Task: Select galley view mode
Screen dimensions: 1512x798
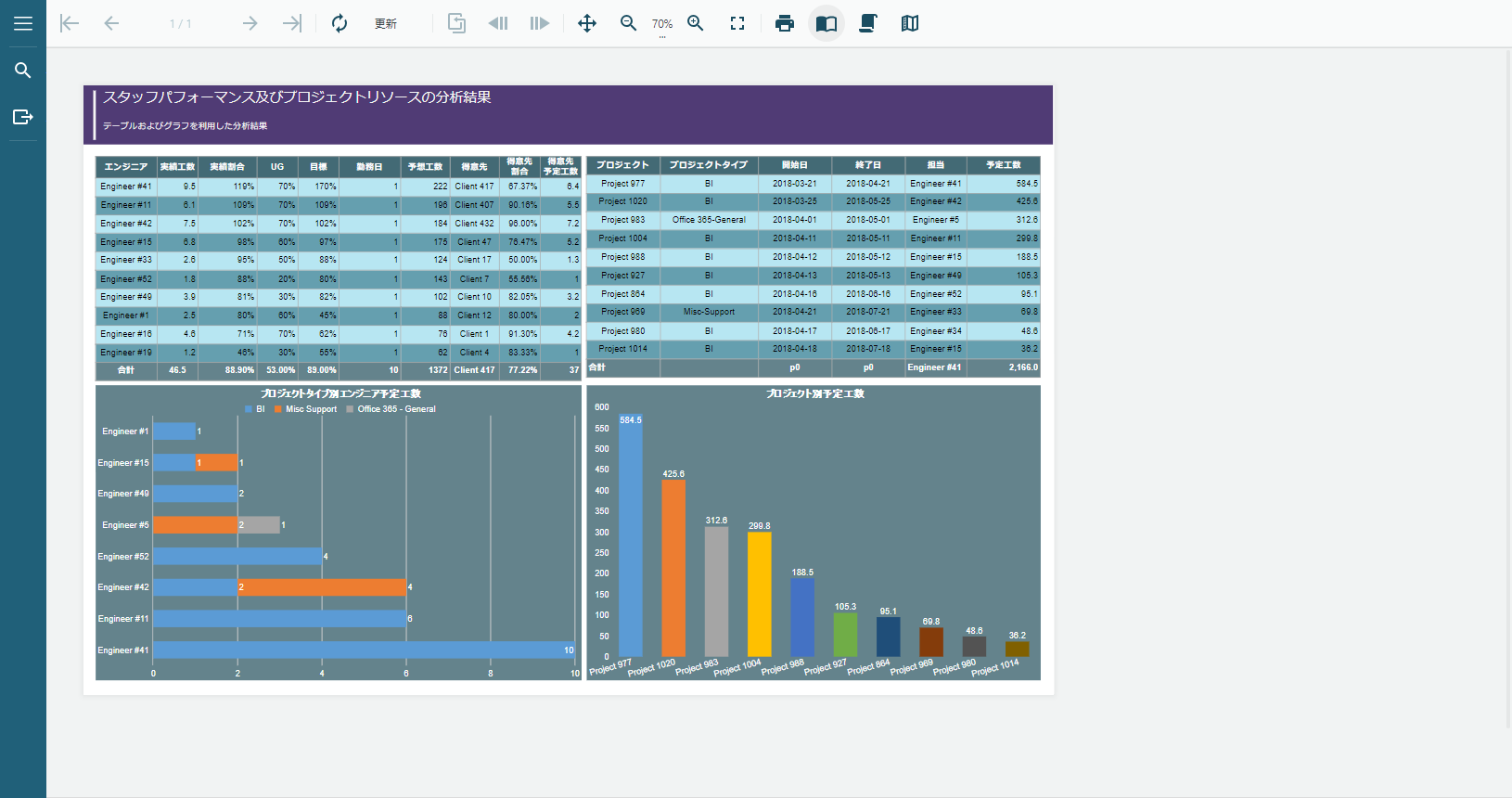Action: pyautogui.click(x=910, y=23)
